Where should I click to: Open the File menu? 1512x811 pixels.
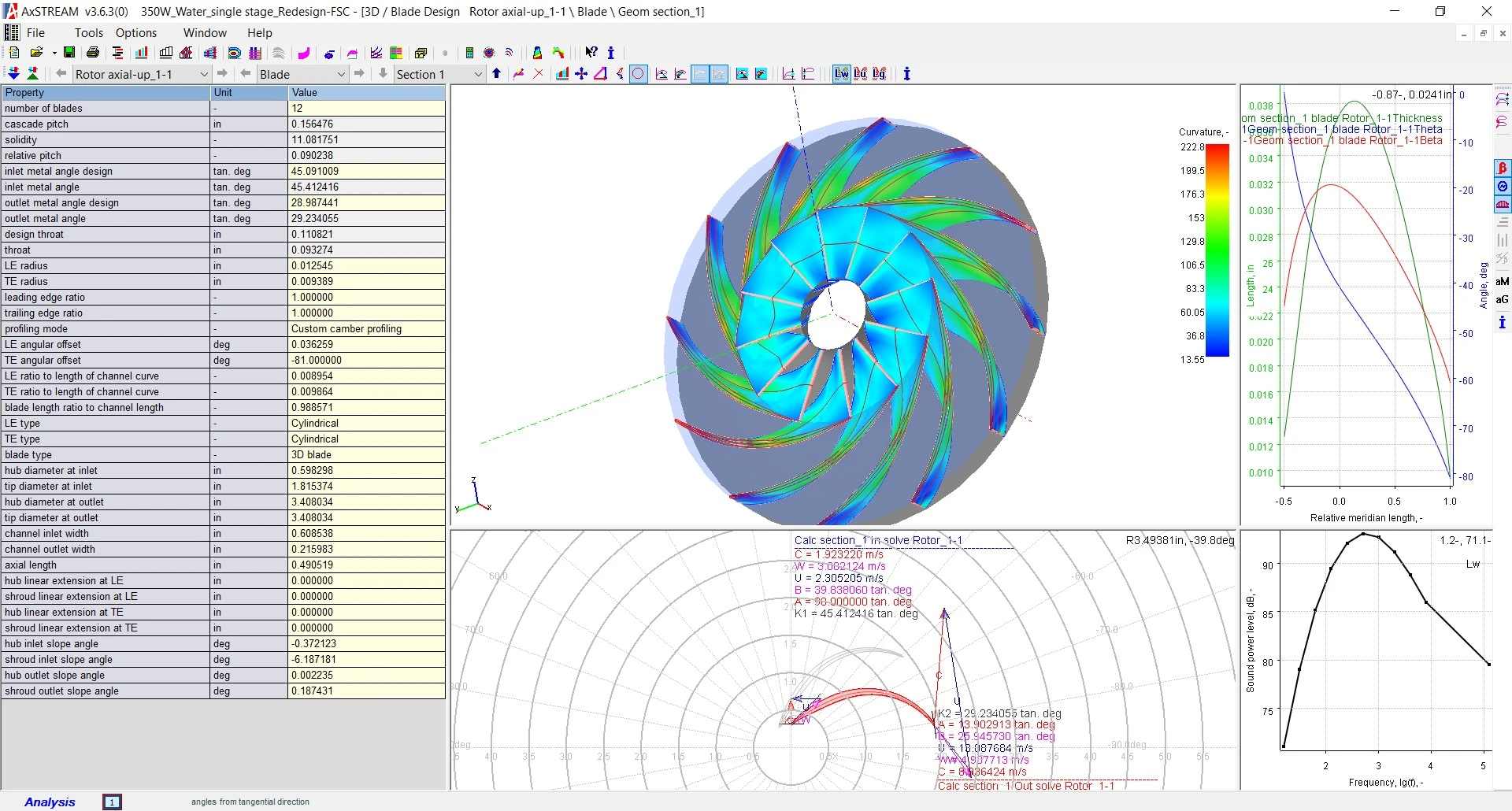click(x=35, y=32)
